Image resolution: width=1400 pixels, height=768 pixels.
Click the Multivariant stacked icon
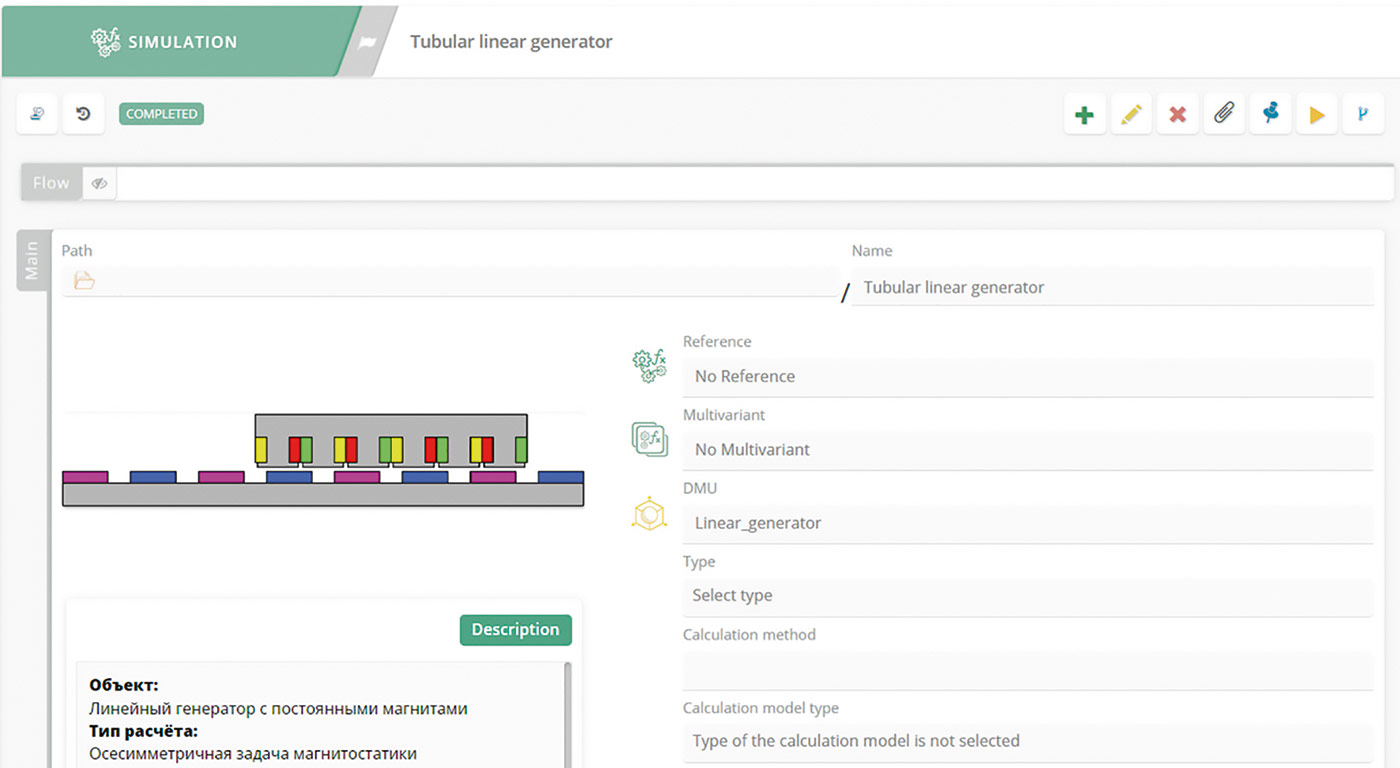click(x=650, y=439)
